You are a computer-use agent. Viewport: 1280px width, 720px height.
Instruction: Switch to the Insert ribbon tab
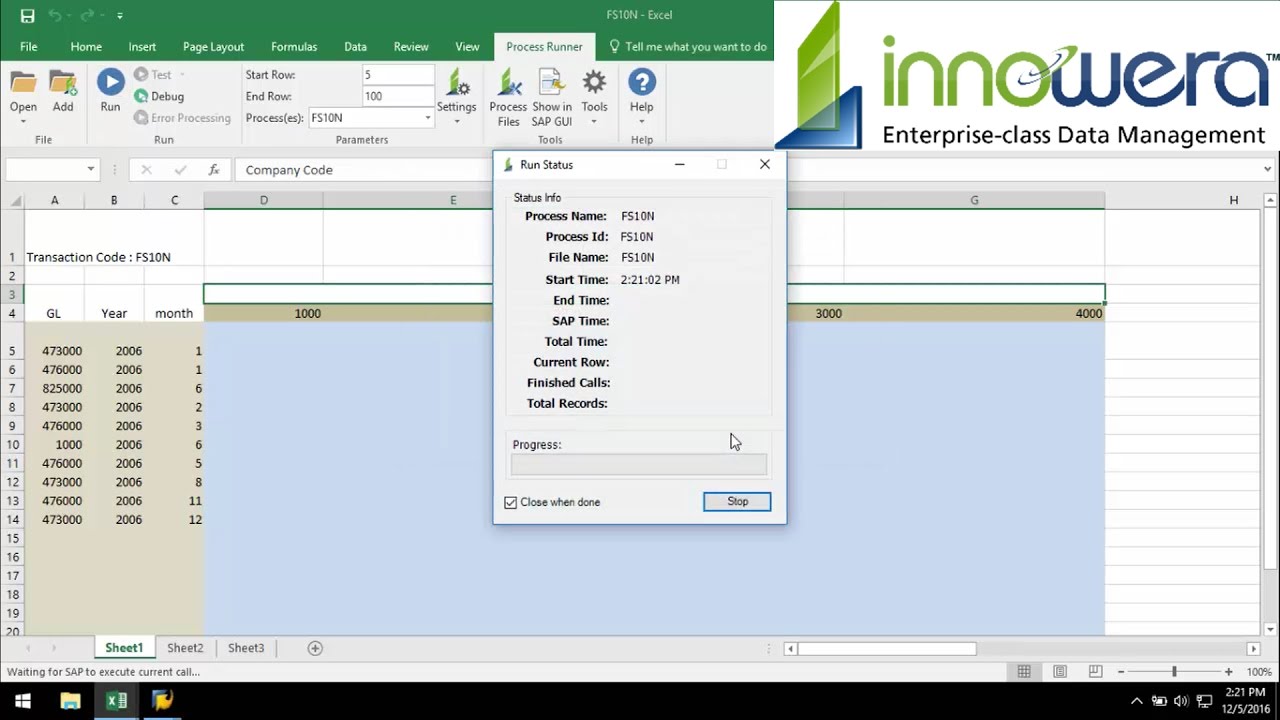[142, 47]
